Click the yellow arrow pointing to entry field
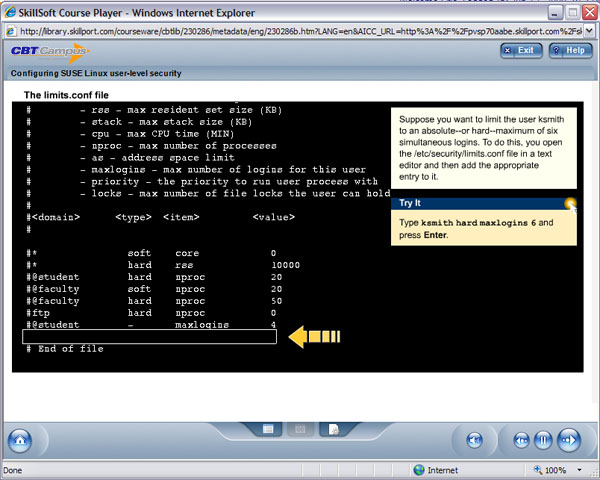The width and height of the screenshot is (600, 480). (x=315, y=337)
